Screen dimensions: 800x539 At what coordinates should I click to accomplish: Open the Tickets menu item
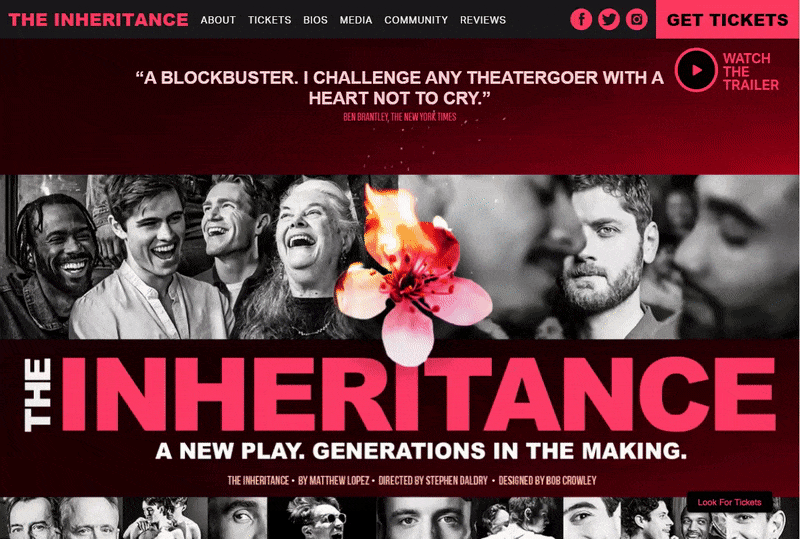(x=269, y=20)
